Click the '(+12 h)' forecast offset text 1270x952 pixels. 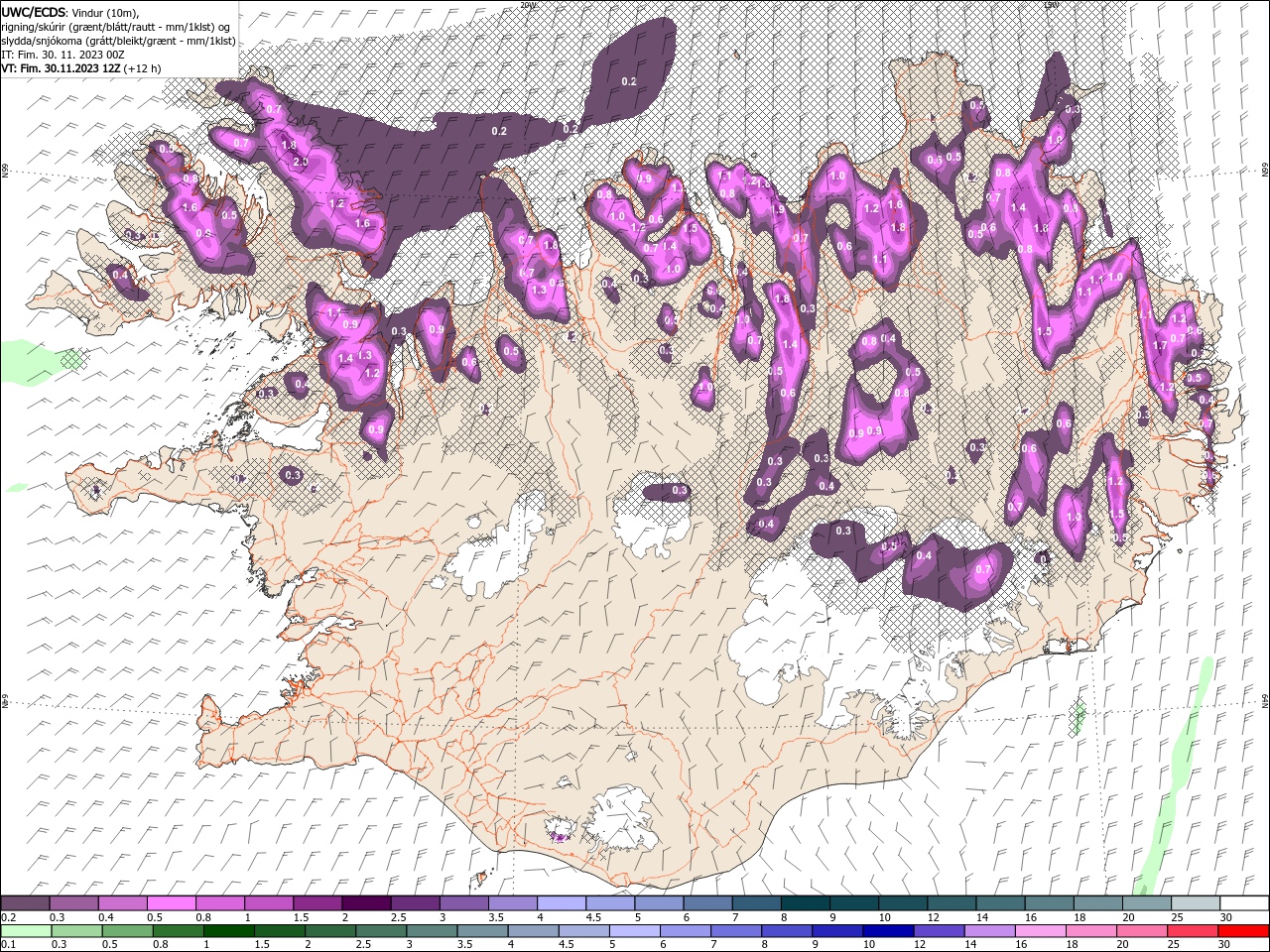[x=143, y=68]
